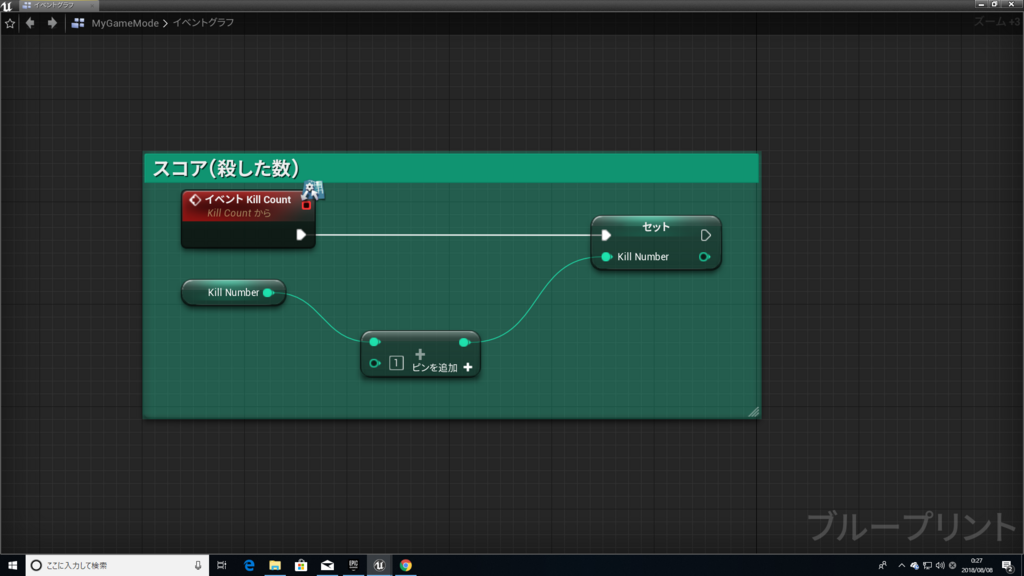Switch to Unreal Engine in taskbar
The width and height of the screenshot is (1024, 576).
[x=379, y=566]
